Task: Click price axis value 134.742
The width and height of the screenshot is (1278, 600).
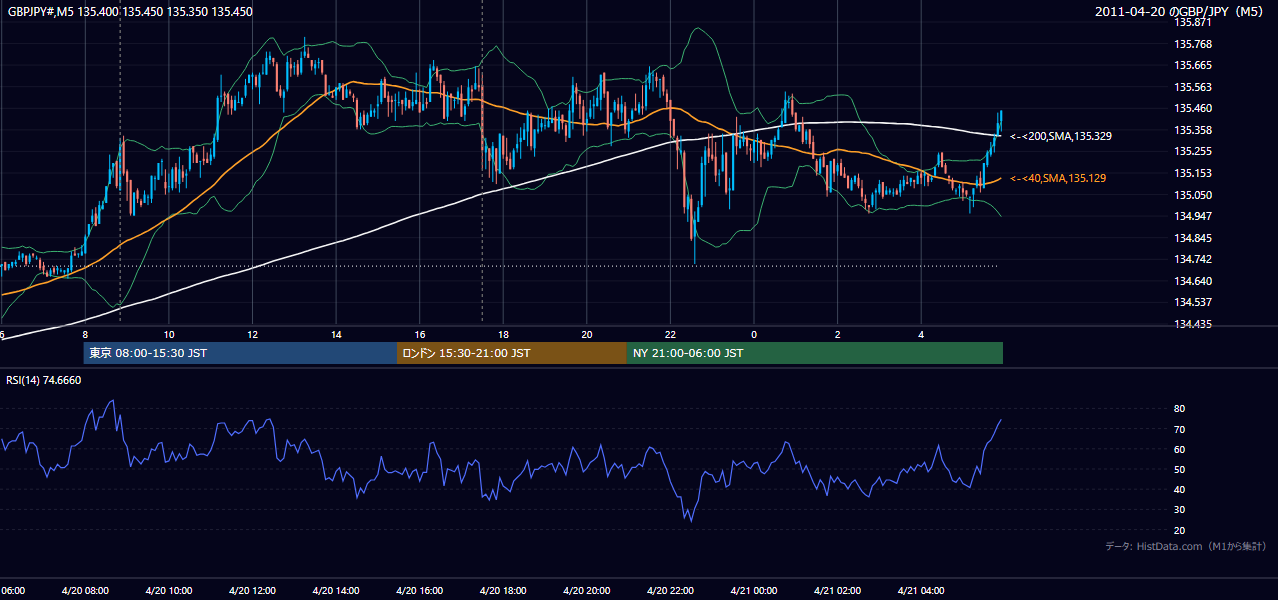Action: click(1193, 259)
